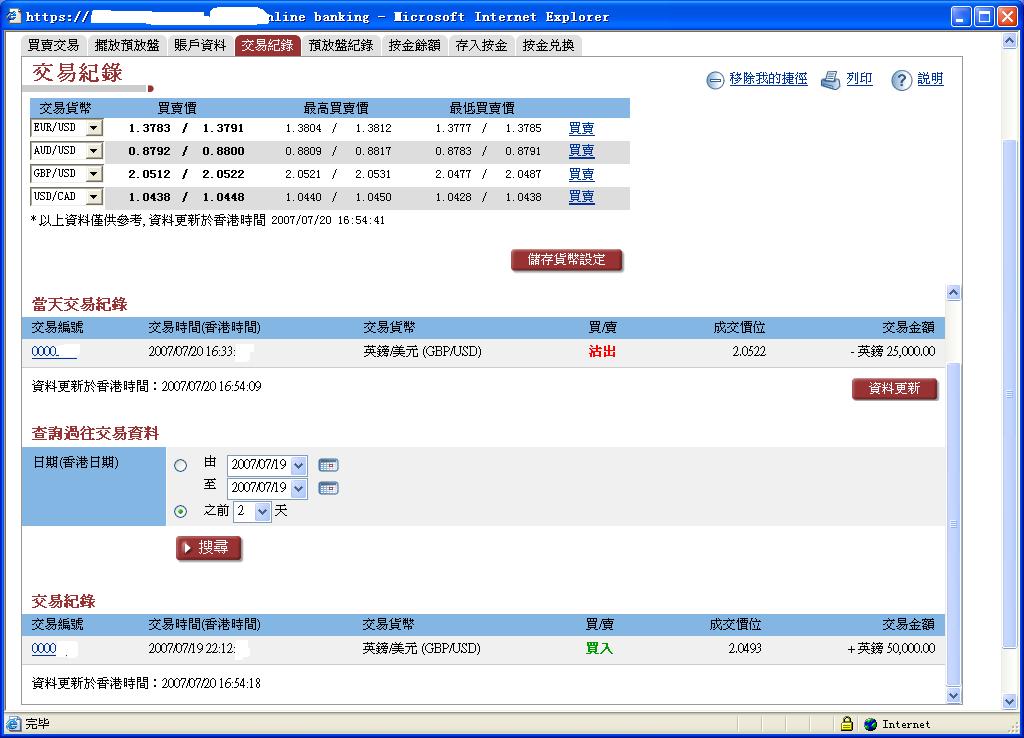
Task: Click the padlock icon in status bar
Action: 846,724
